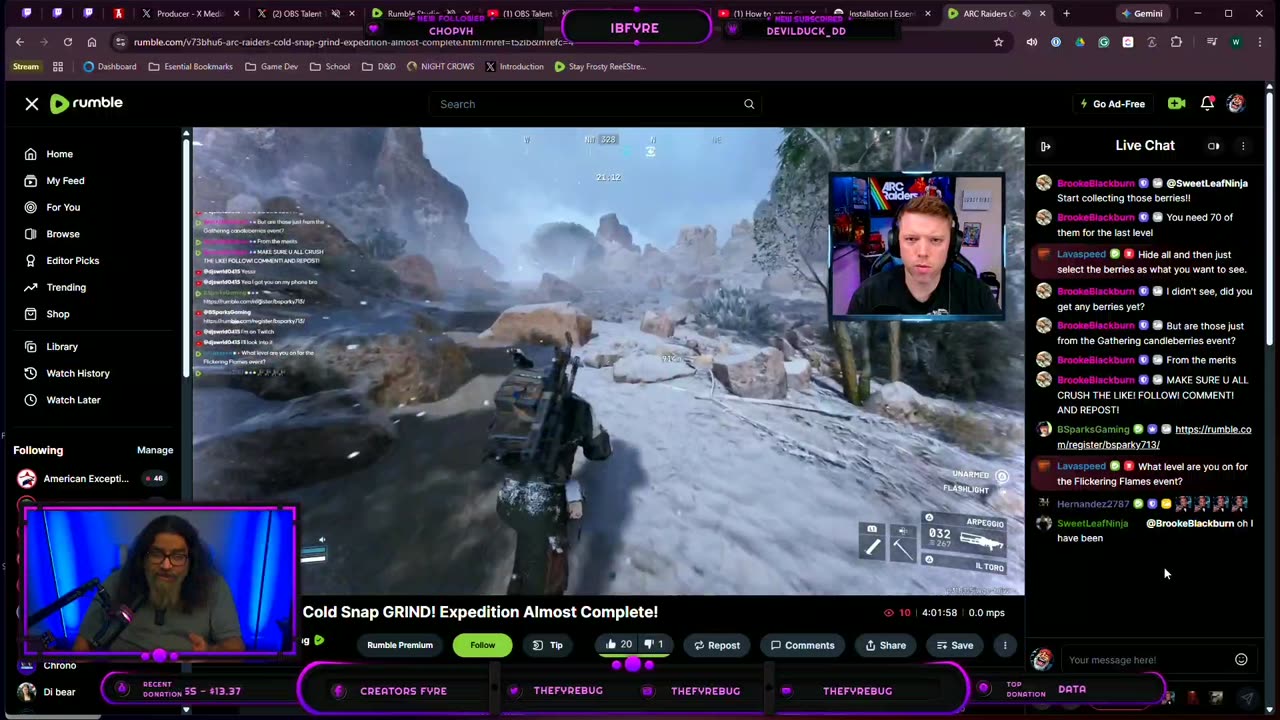Open Watch History in sidebar
The height and width of the screenshot is (720, 1280).
click(78, 373)
